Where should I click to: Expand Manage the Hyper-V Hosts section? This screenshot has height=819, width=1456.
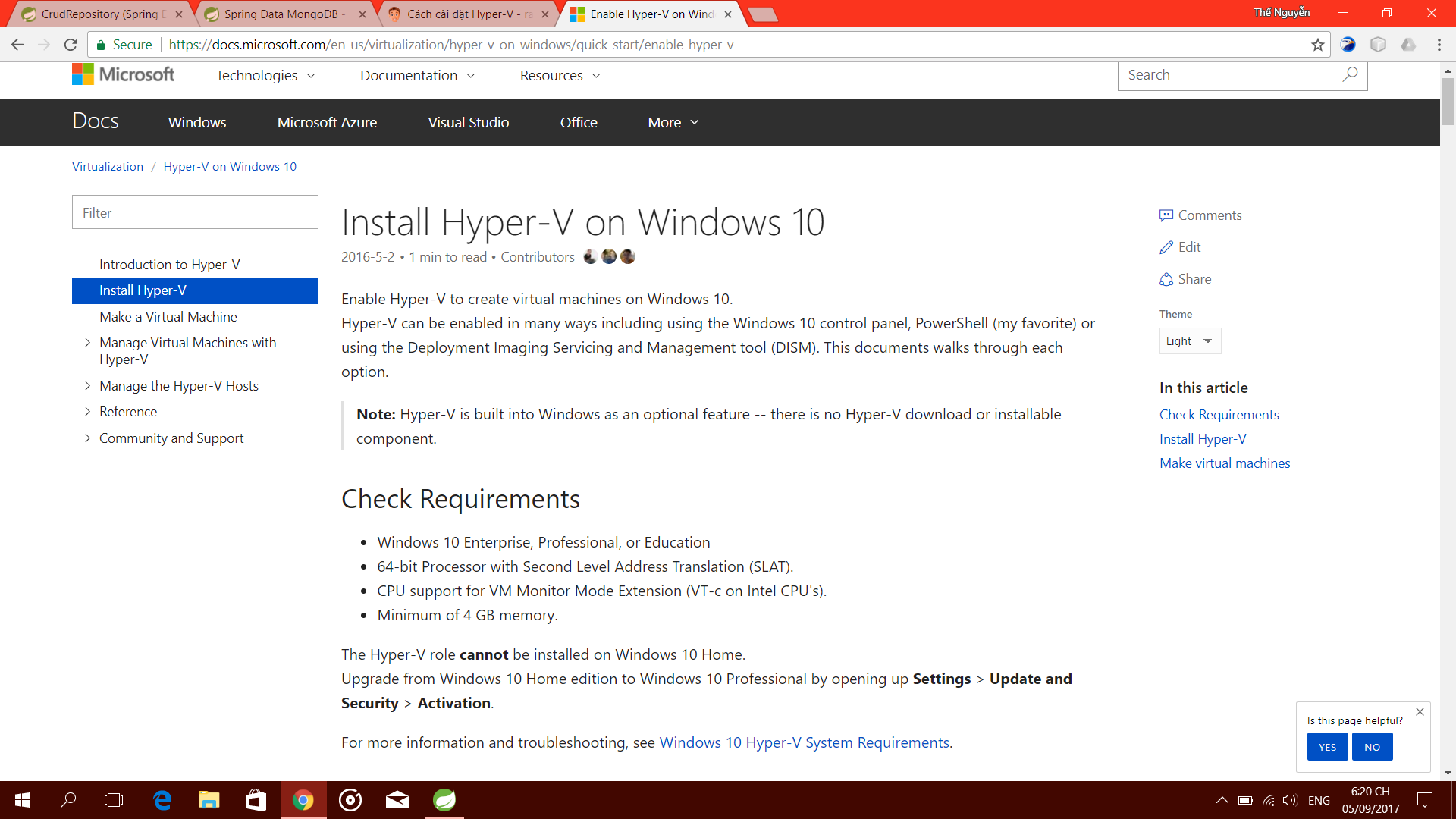coord(88,386)
